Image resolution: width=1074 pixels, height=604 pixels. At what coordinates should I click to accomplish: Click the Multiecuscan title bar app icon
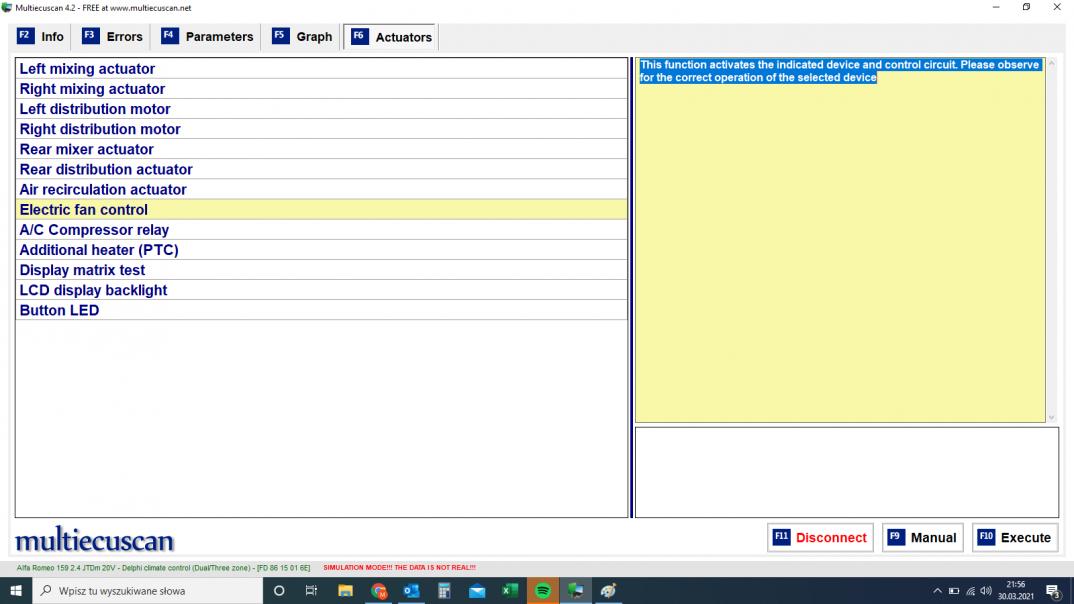[x=7, y=8]
